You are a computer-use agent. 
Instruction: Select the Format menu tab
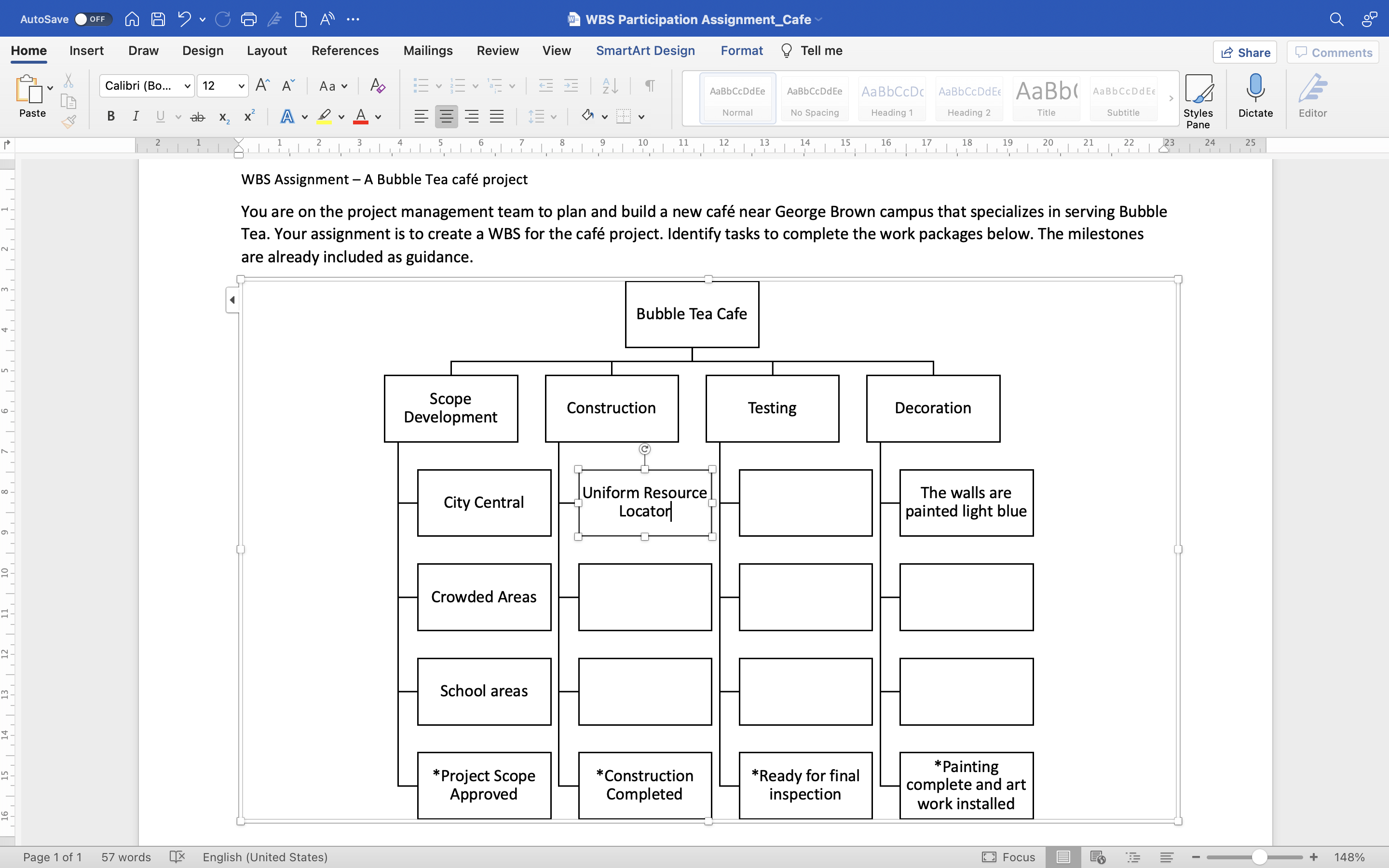click(742, 51)
